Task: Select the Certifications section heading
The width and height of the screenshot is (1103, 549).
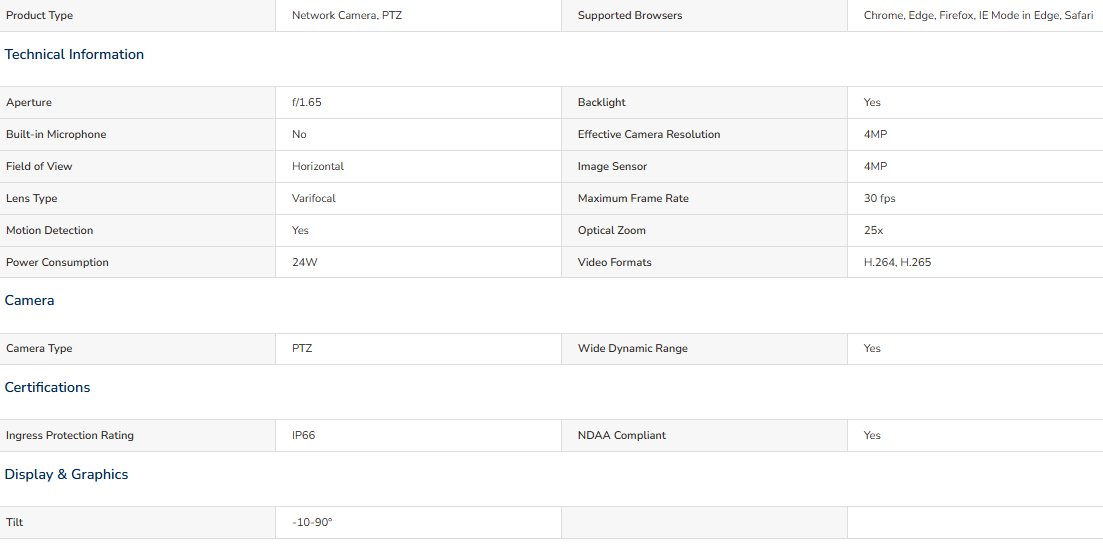Action: (47, 387)
